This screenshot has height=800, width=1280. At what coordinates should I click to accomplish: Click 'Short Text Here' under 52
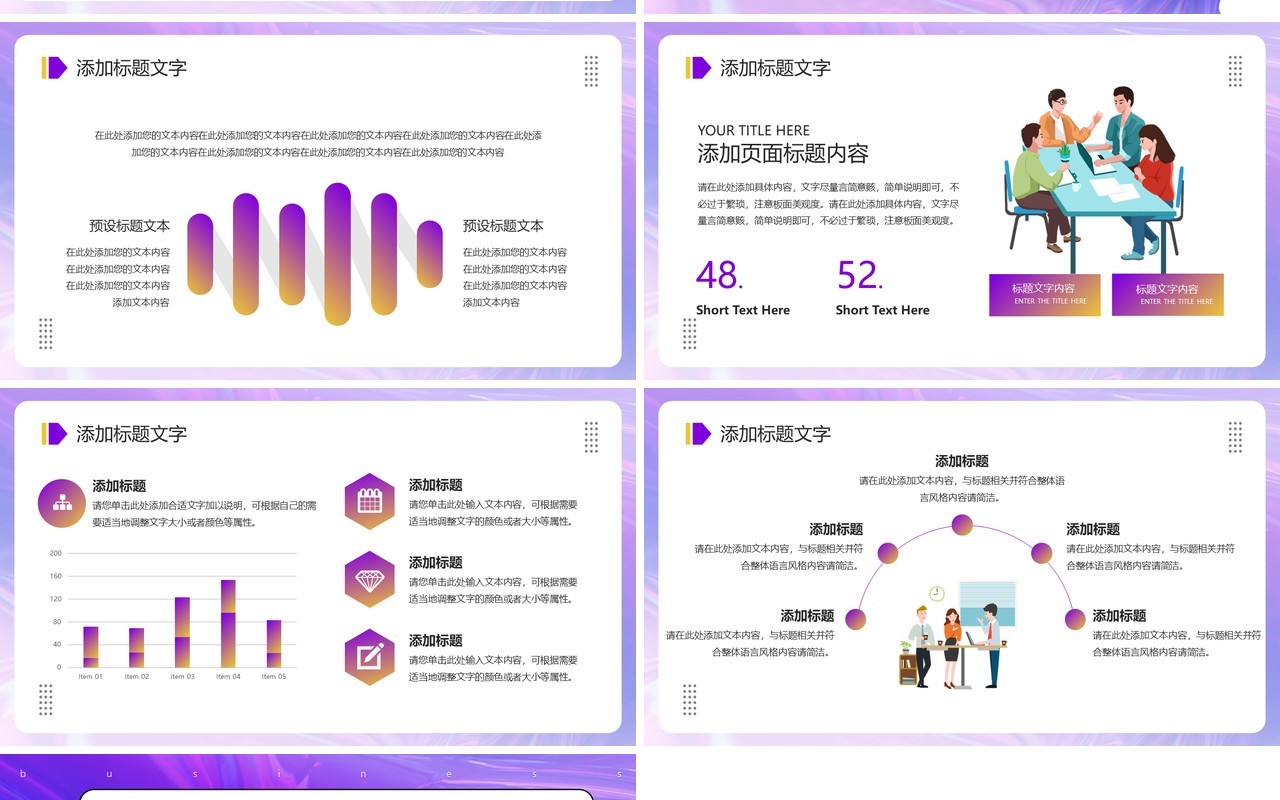coord(883,310)
